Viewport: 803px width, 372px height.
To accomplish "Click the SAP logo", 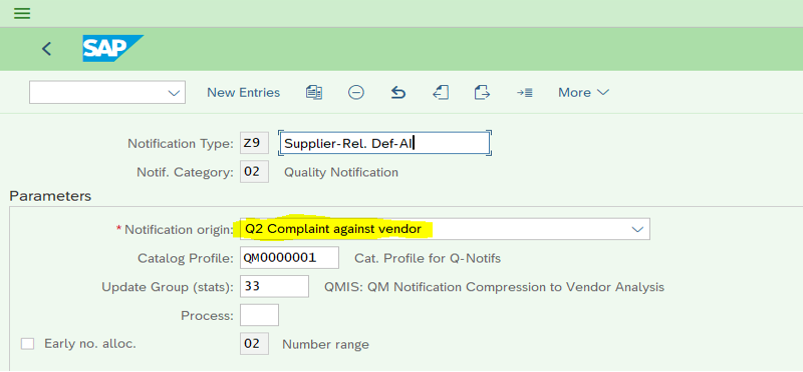I will tap(113, 48).
